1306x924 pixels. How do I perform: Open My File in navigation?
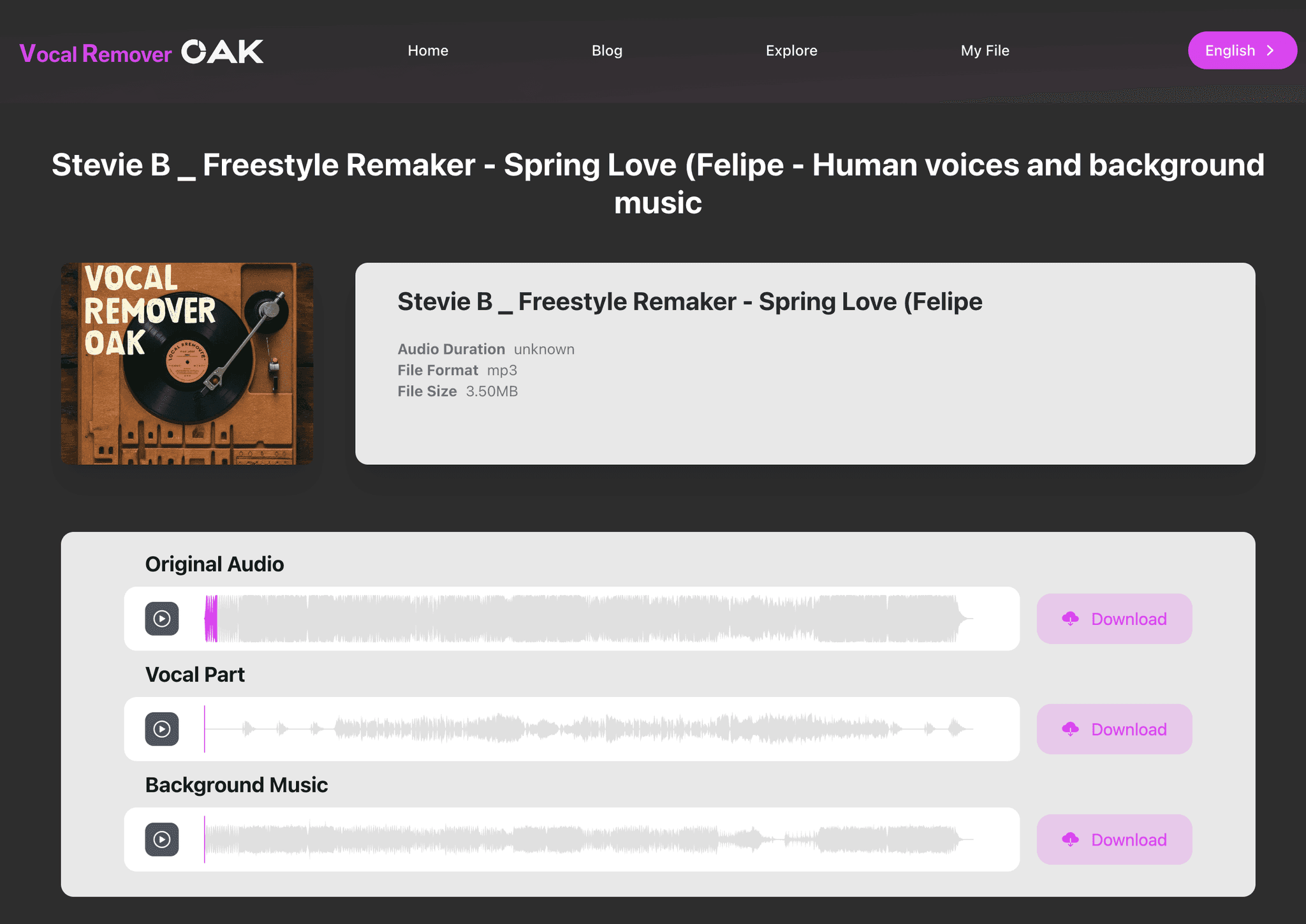click(985, 50)
